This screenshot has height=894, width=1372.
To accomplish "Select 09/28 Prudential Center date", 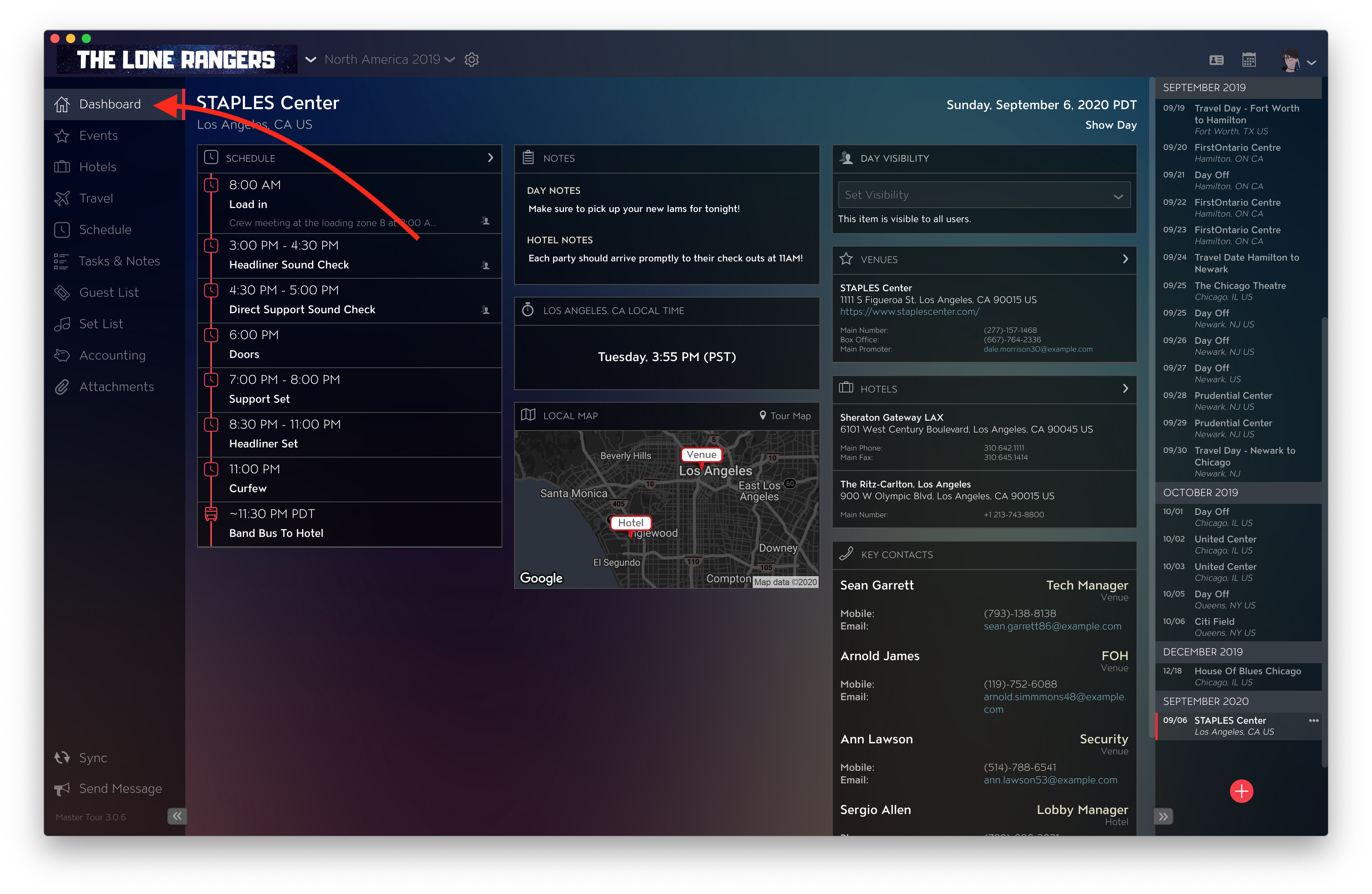I will [1238, 401].
